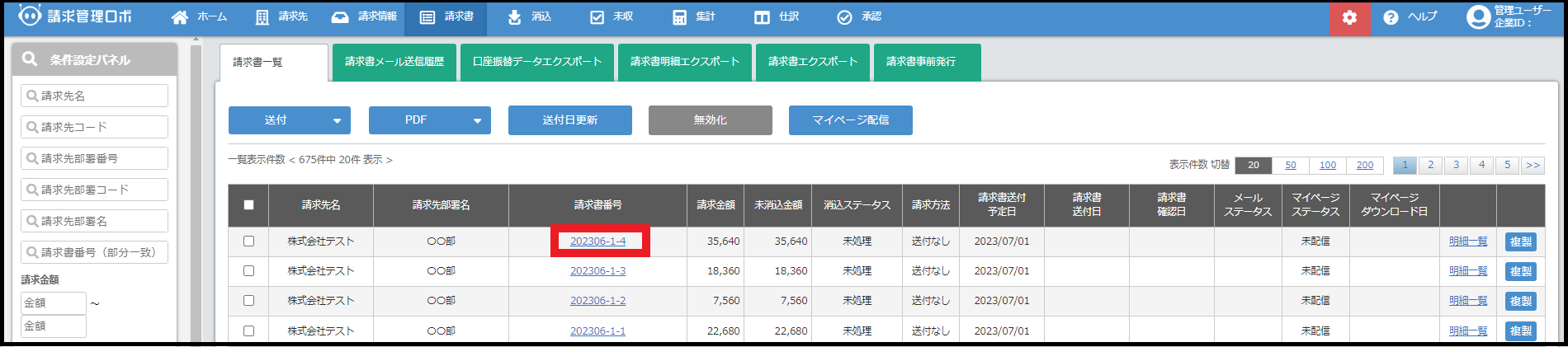
Task: Click the 送付日更新 button
Action: pyautogui.click(x=570, y=120)
